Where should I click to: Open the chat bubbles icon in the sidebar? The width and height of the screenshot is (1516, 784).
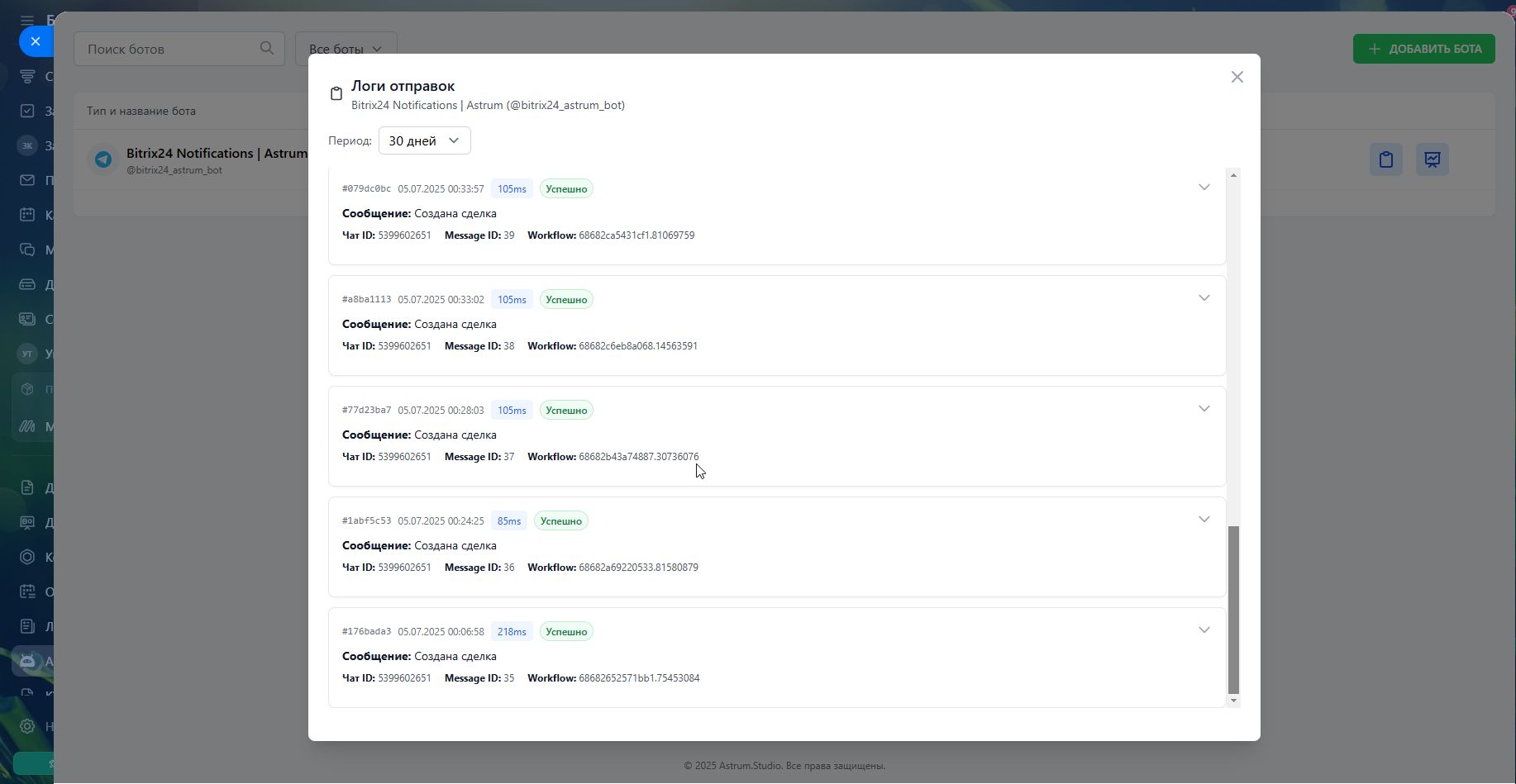[x=27, y=249]
